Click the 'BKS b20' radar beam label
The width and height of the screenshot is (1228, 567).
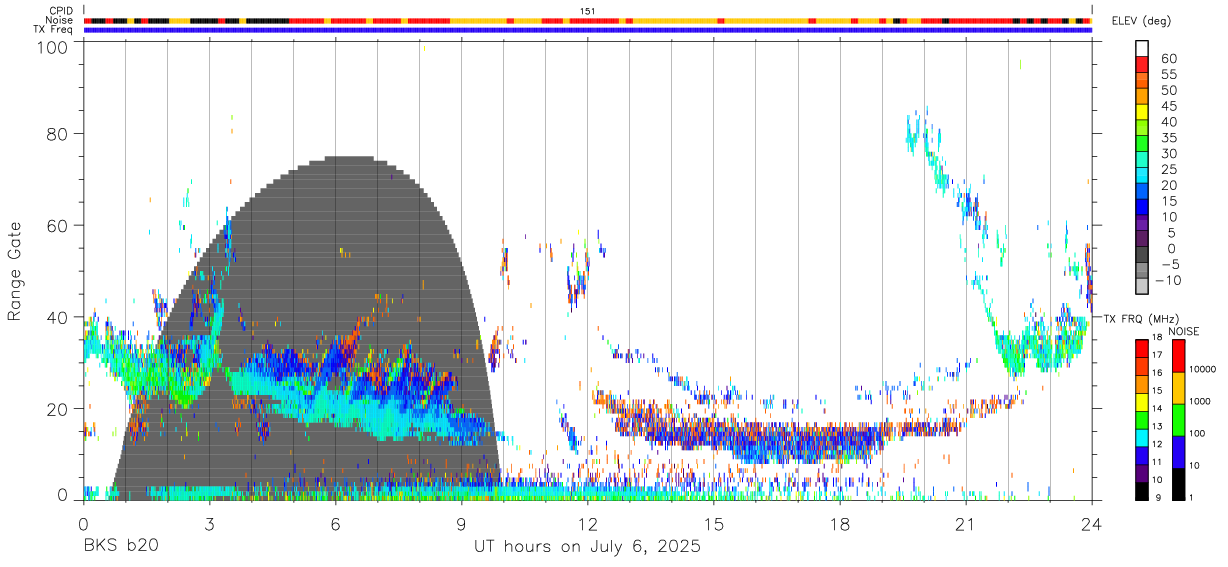119,547
